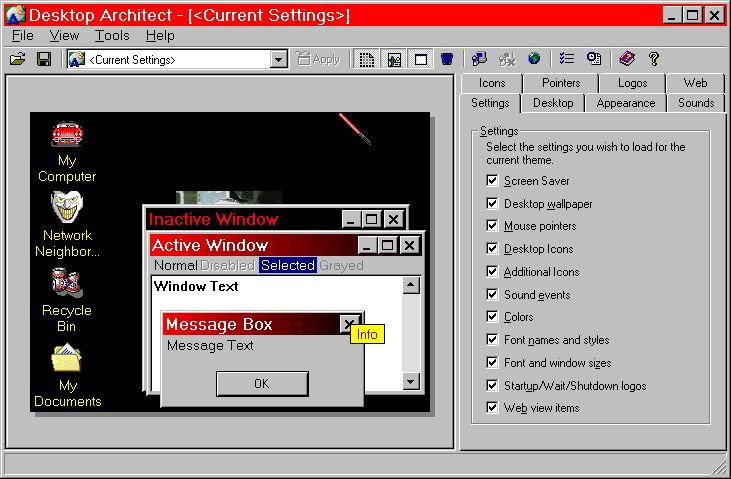Image resolution: width=731 pixels, height=479 pixels.
Task: Click the grayed-out computer toolbar icon
Action: (507, 59)
